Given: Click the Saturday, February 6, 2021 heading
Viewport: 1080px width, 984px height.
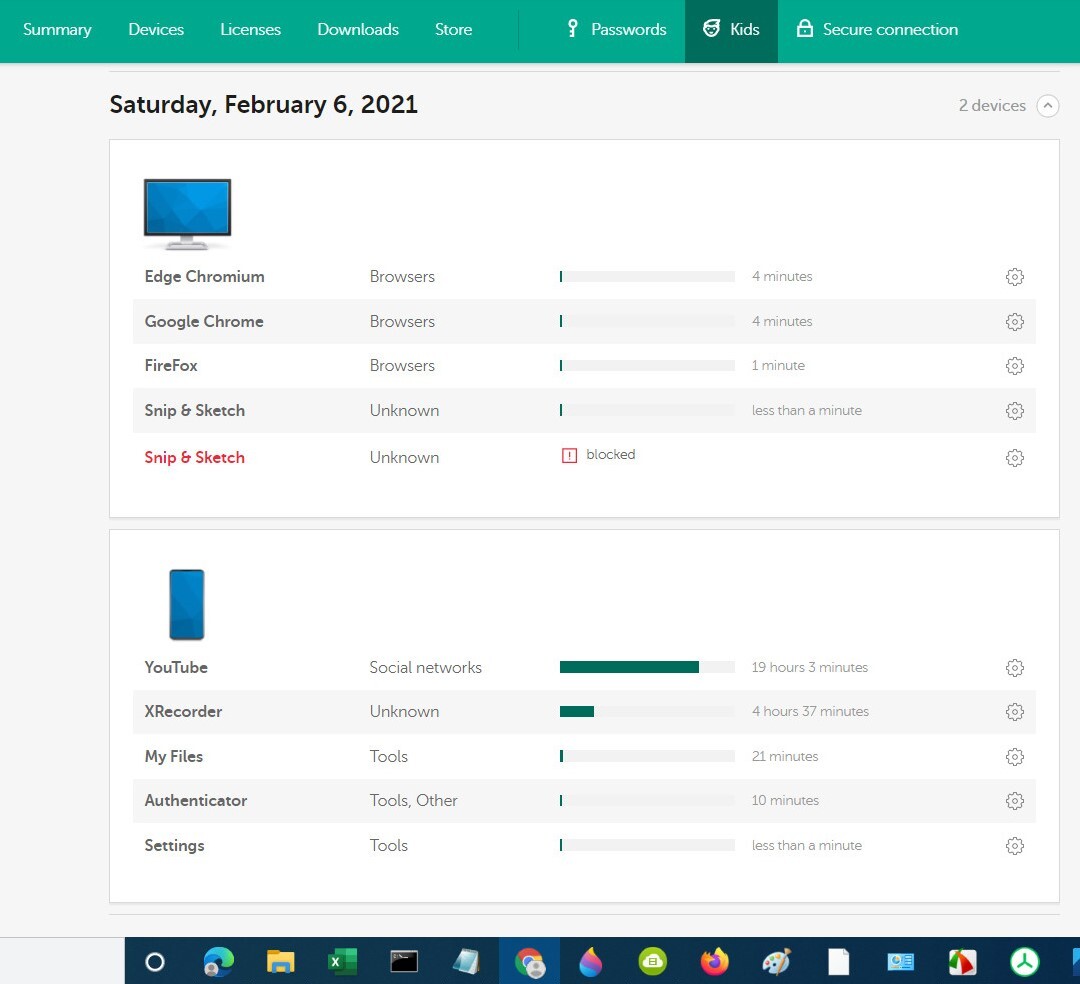Looking at the screenshot, I should pos(263,105).
